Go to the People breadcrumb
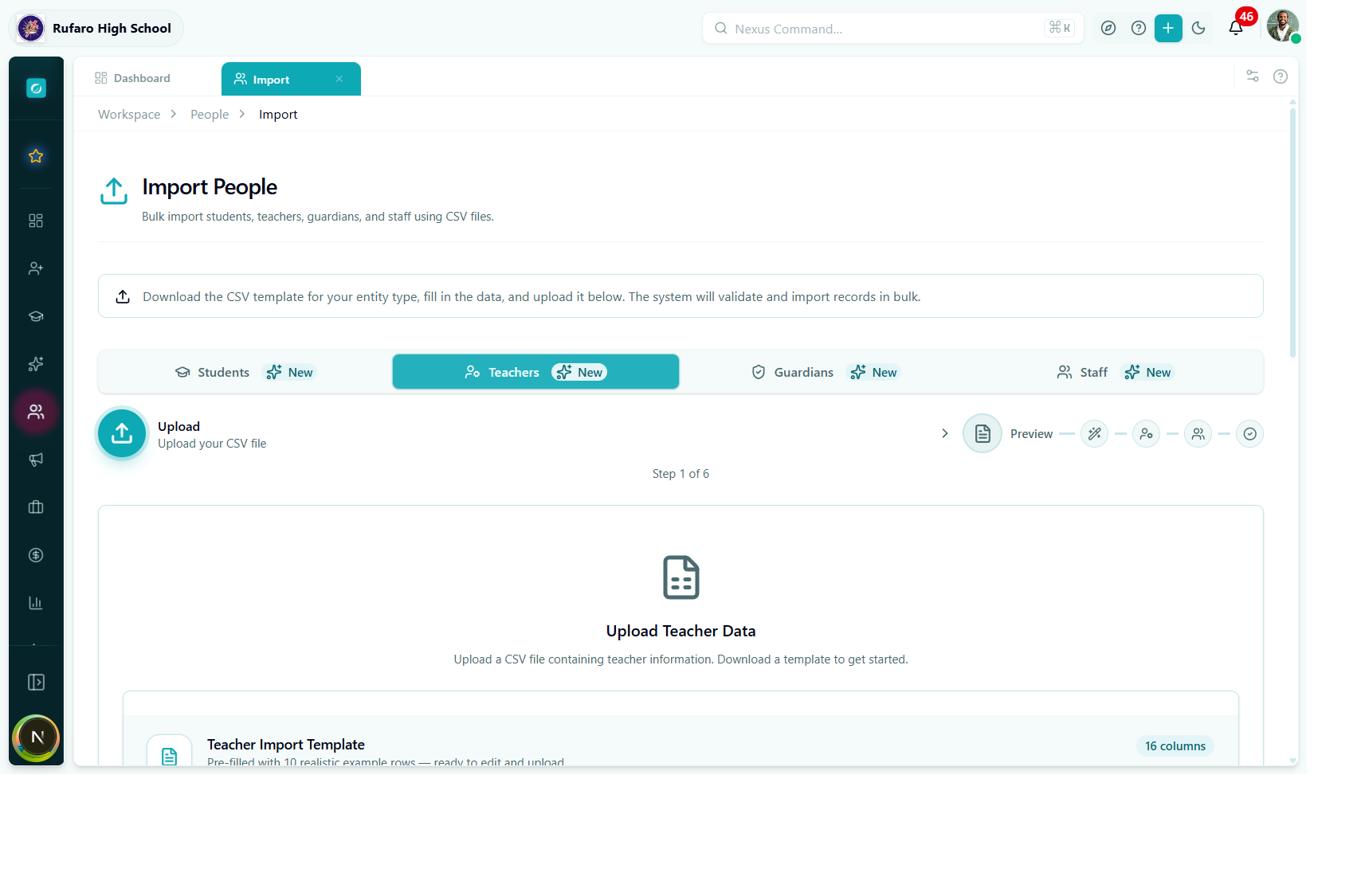The width and height of the screenshot is (1361, 896). point(210,115)
